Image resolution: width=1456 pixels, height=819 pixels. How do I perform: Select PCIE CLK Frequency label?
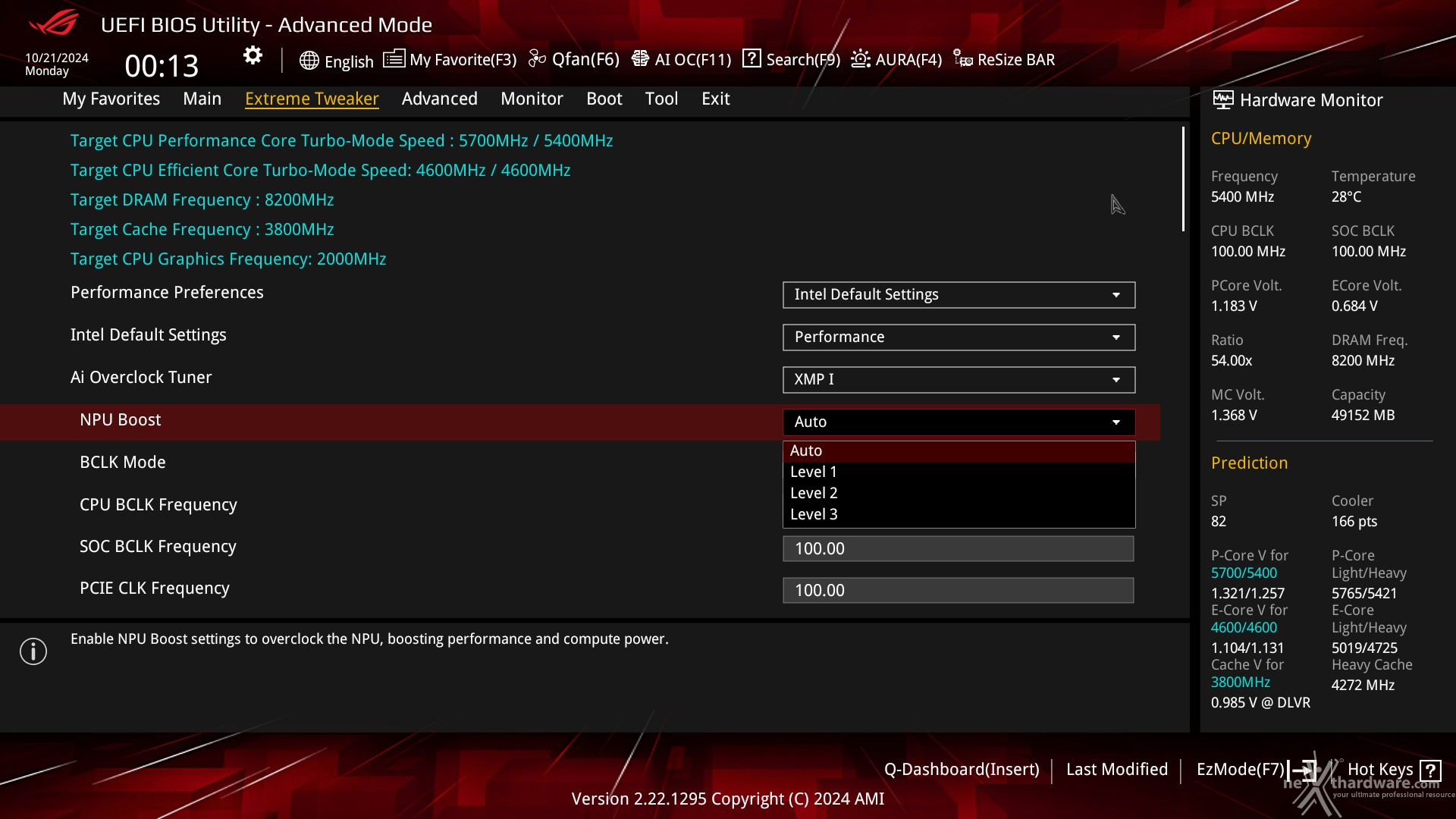tap(155, 588)
